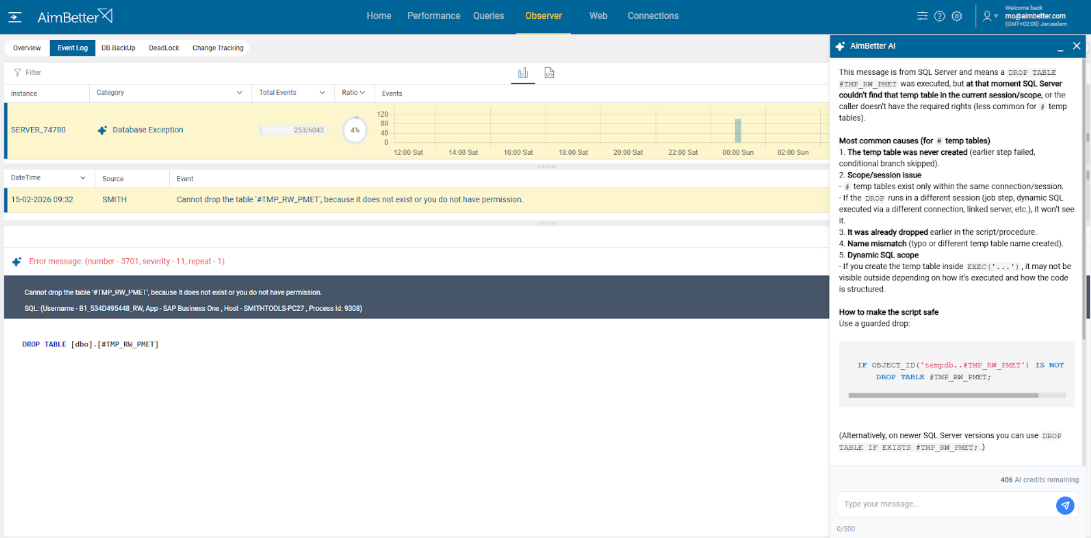Send message with the paper plane button
Screen dimensions: 1091x538
(x=1065, y=505)
